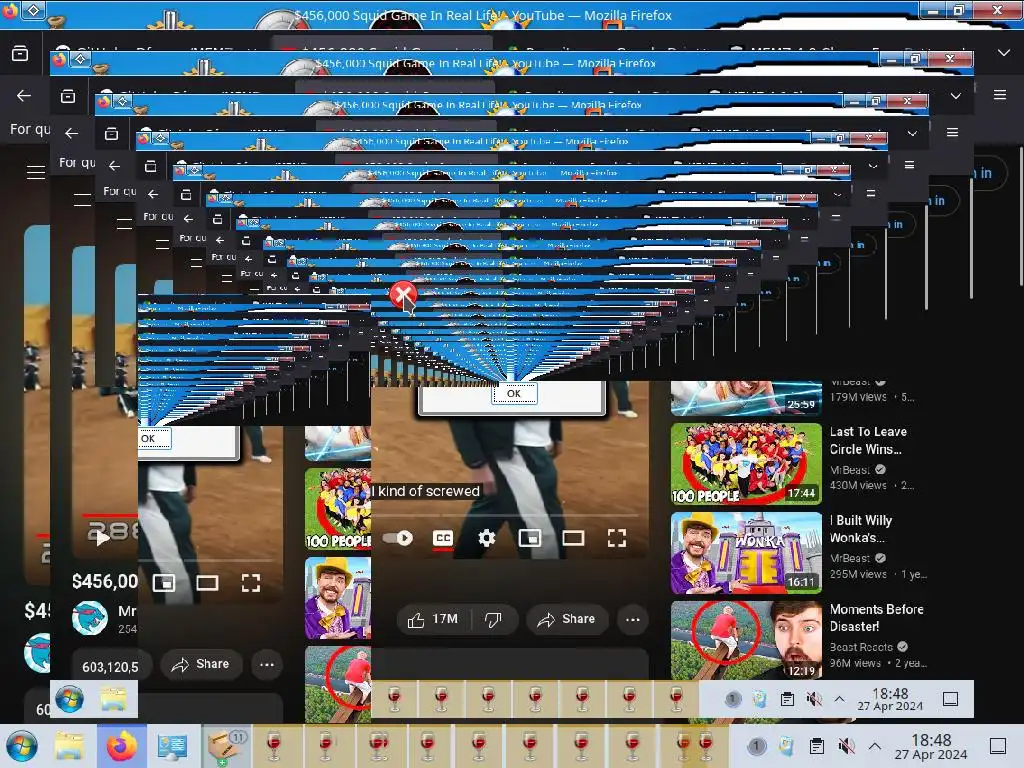Toggle theater mode right of the settings gear
1024x768 pixels.
tap(573, 538)
